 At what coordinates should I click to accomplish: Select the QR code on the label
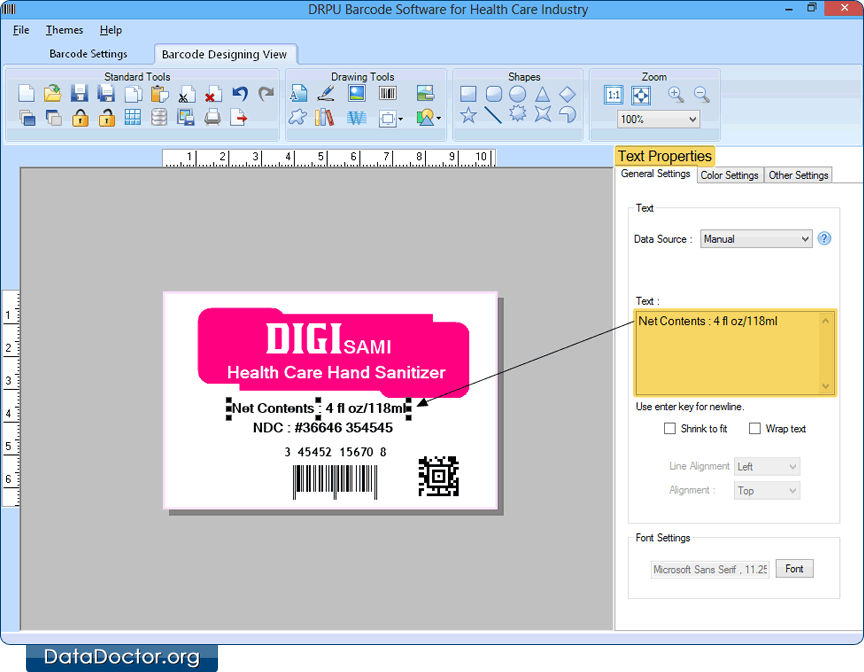(438, 476)
